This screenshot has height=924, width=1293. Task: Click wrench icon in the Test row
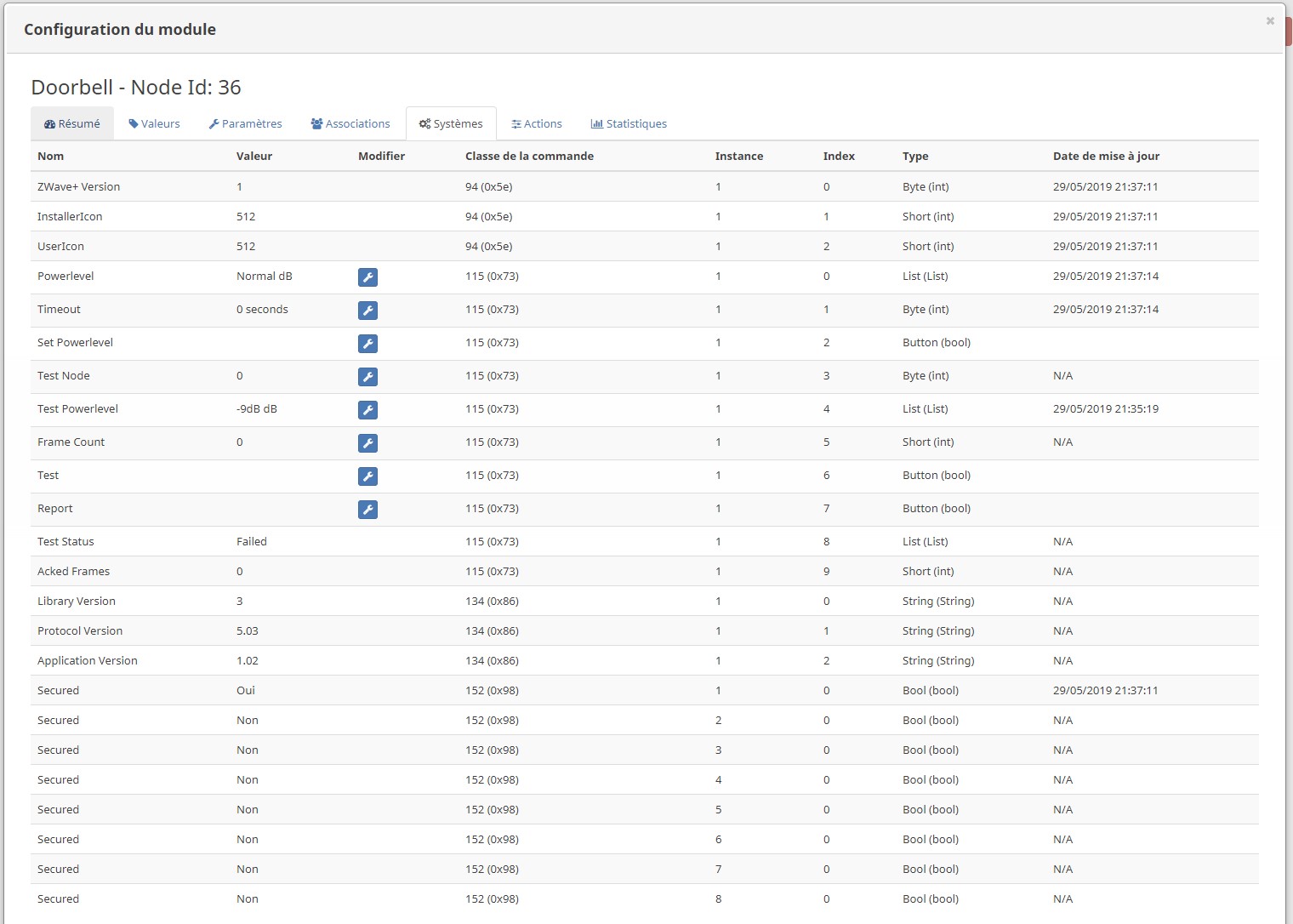pos(367,476)
